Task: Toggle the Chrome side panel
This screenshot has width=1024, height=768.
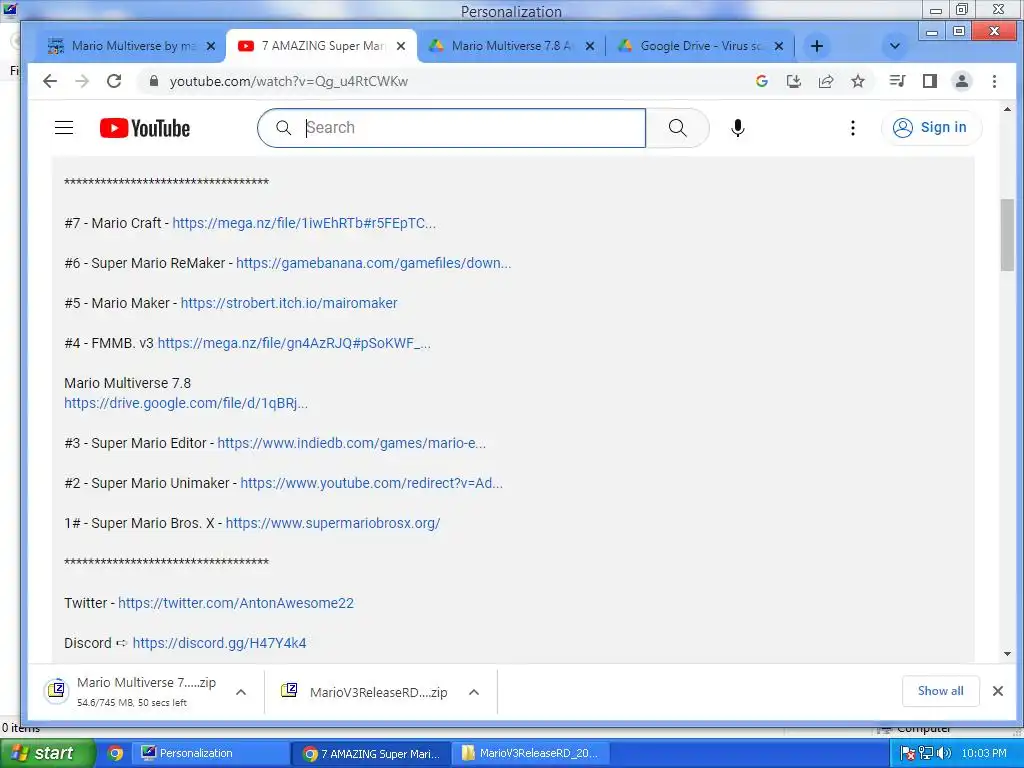Action: 930,81
